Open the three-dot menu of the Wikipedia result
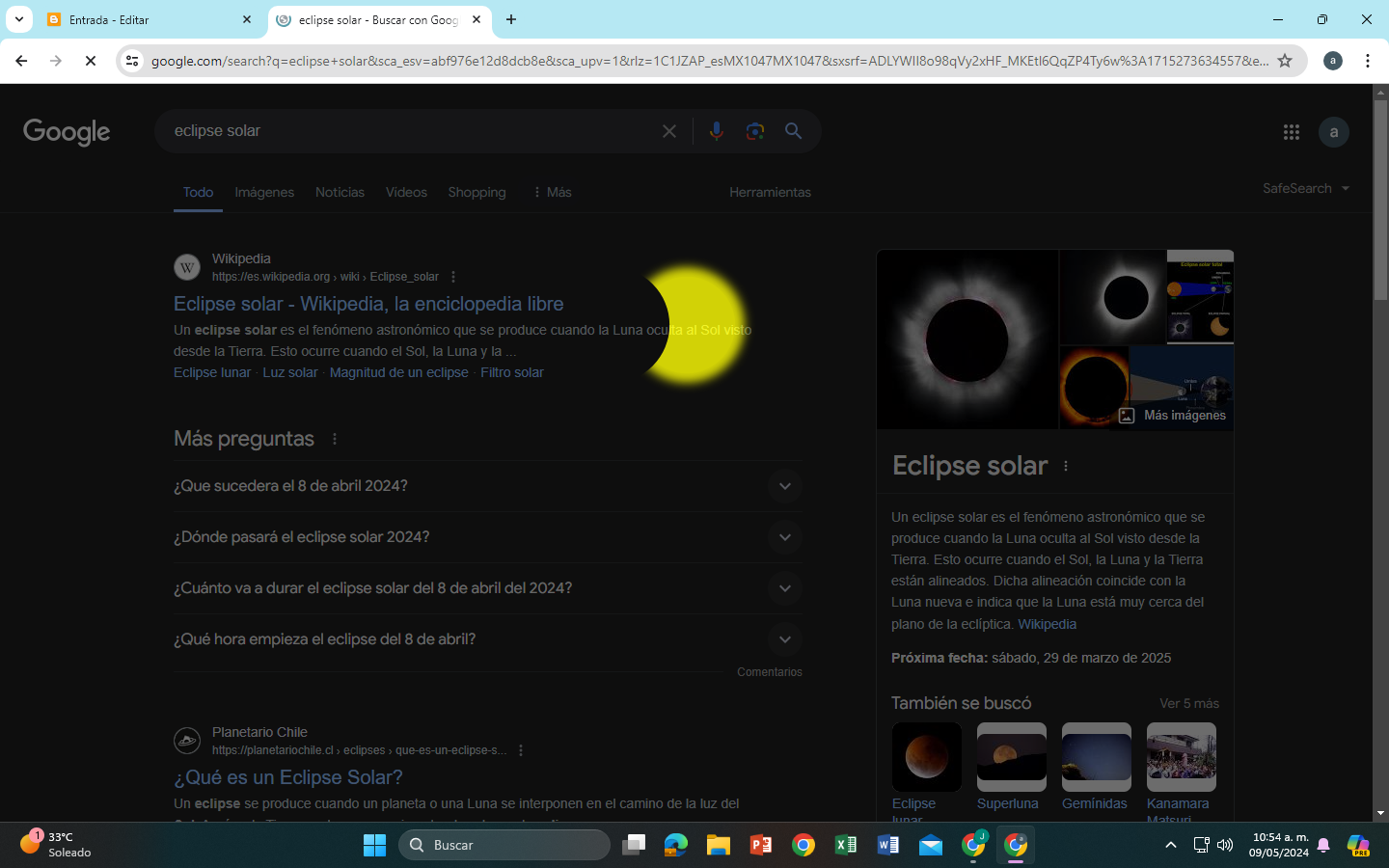This screenshot has width=1389, height=868. tap(453, 277)
